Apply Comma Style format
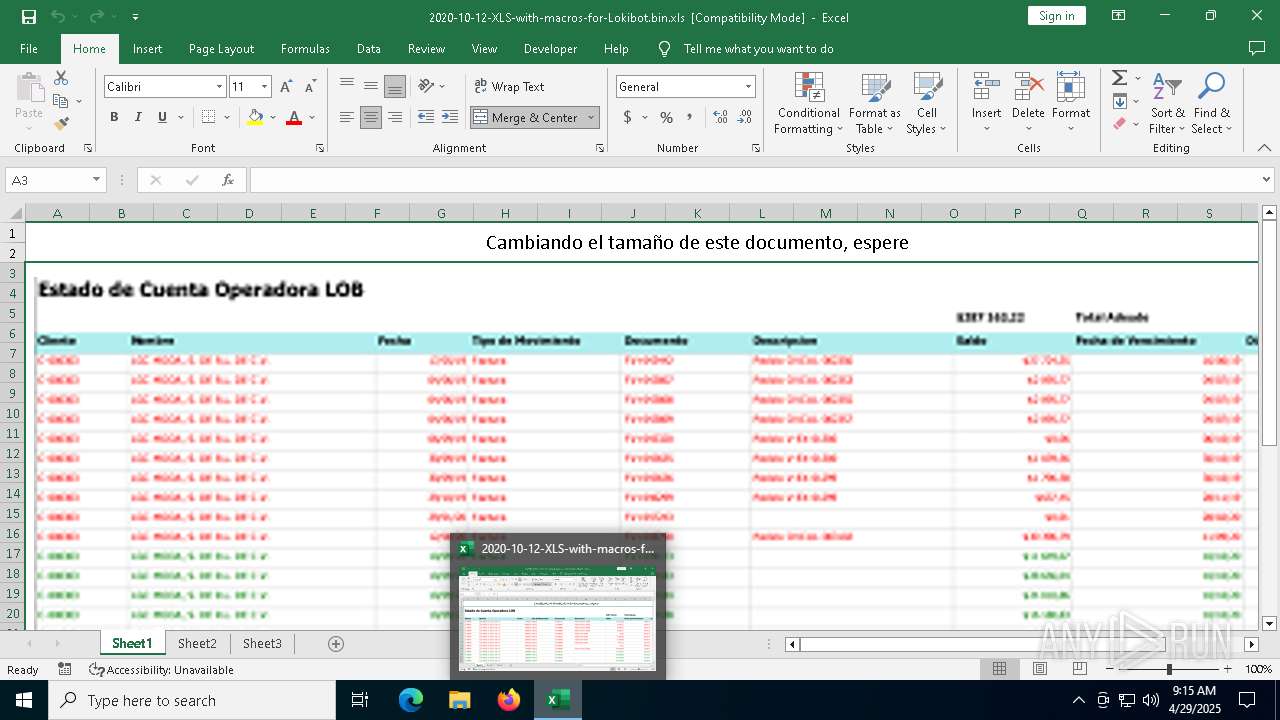The image size is (1280, 720). (690, 117)
